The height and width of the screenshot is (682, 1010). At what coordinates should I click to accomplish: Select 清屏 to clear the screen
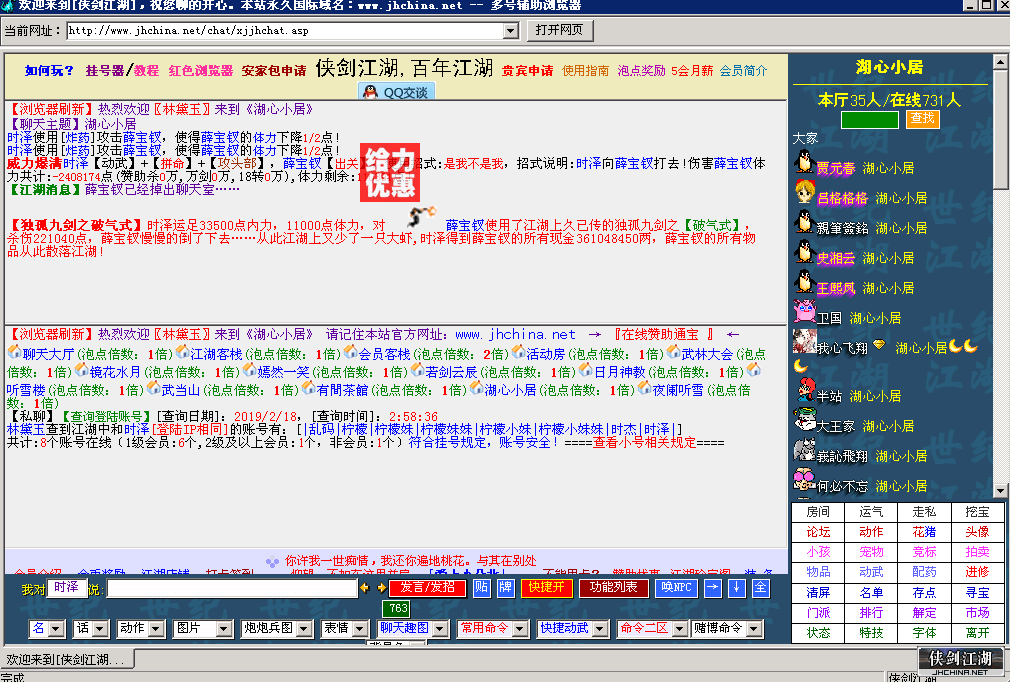click(x=818, y=592)
